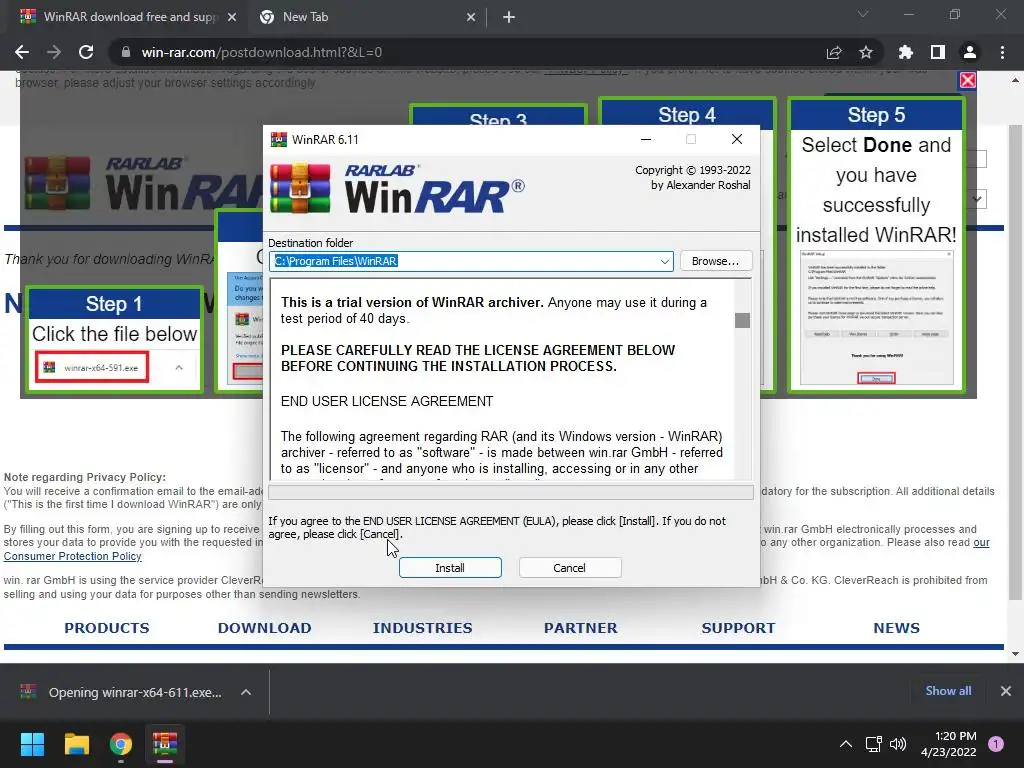
Task: Click the license agreement scrollbar thumb
Action: (x=742, y=320)
